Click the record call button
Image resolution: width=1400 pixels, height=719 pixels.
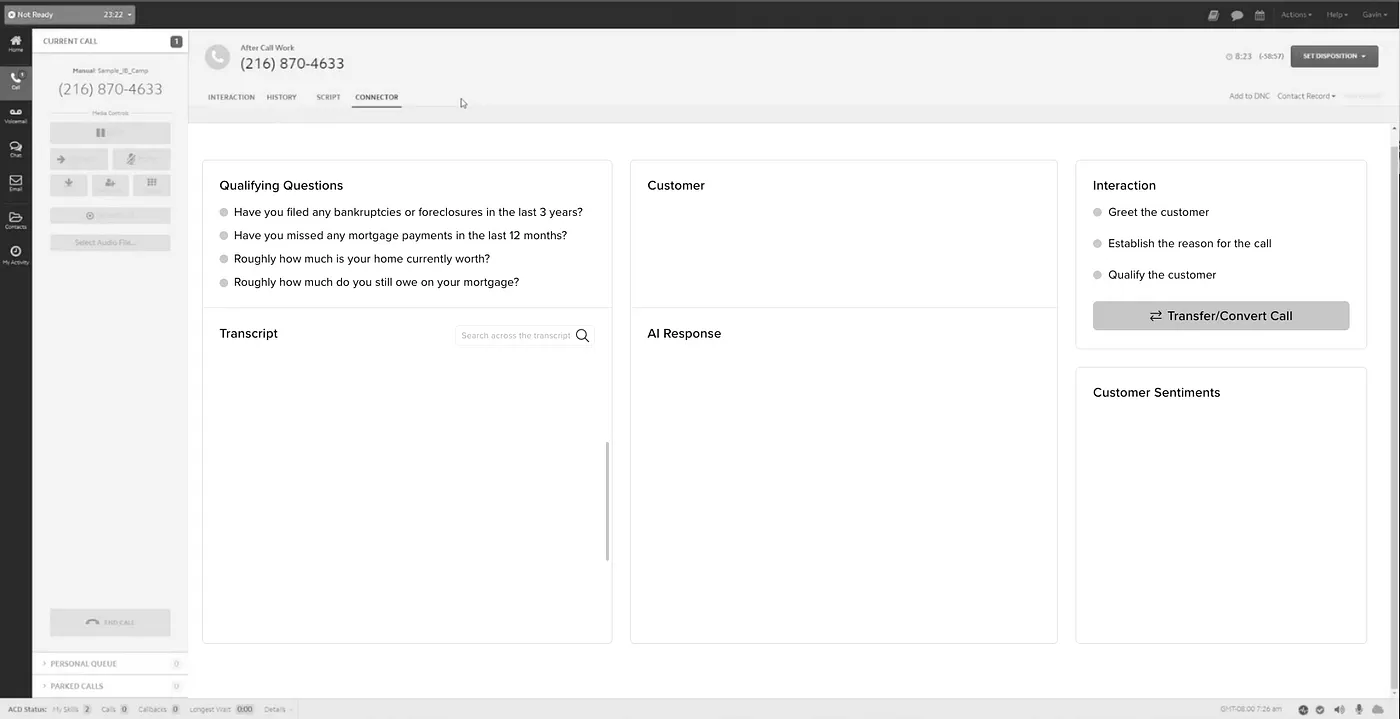click(110, 215)
